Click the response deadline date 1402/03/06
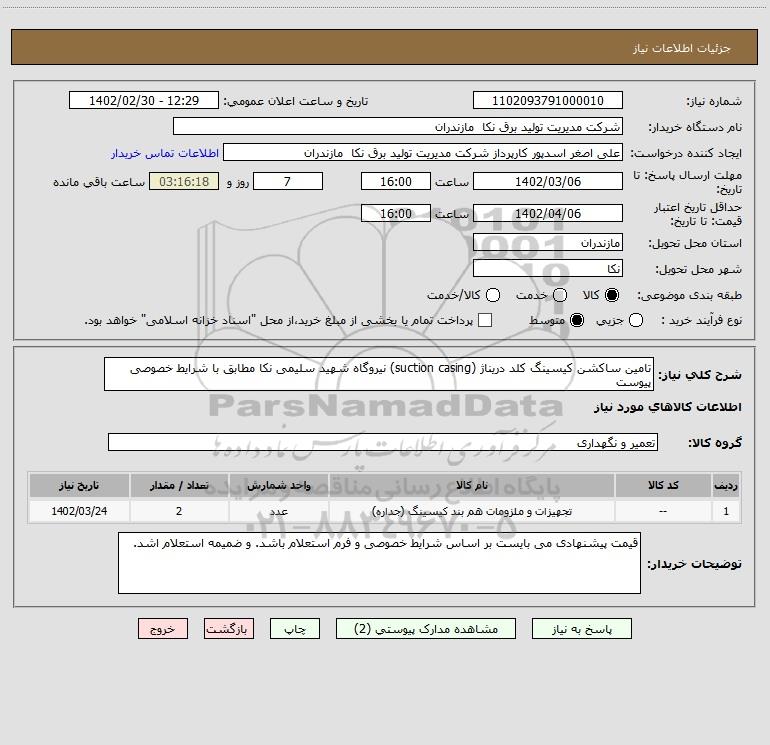770x745 pixels. tap(548, 181)
